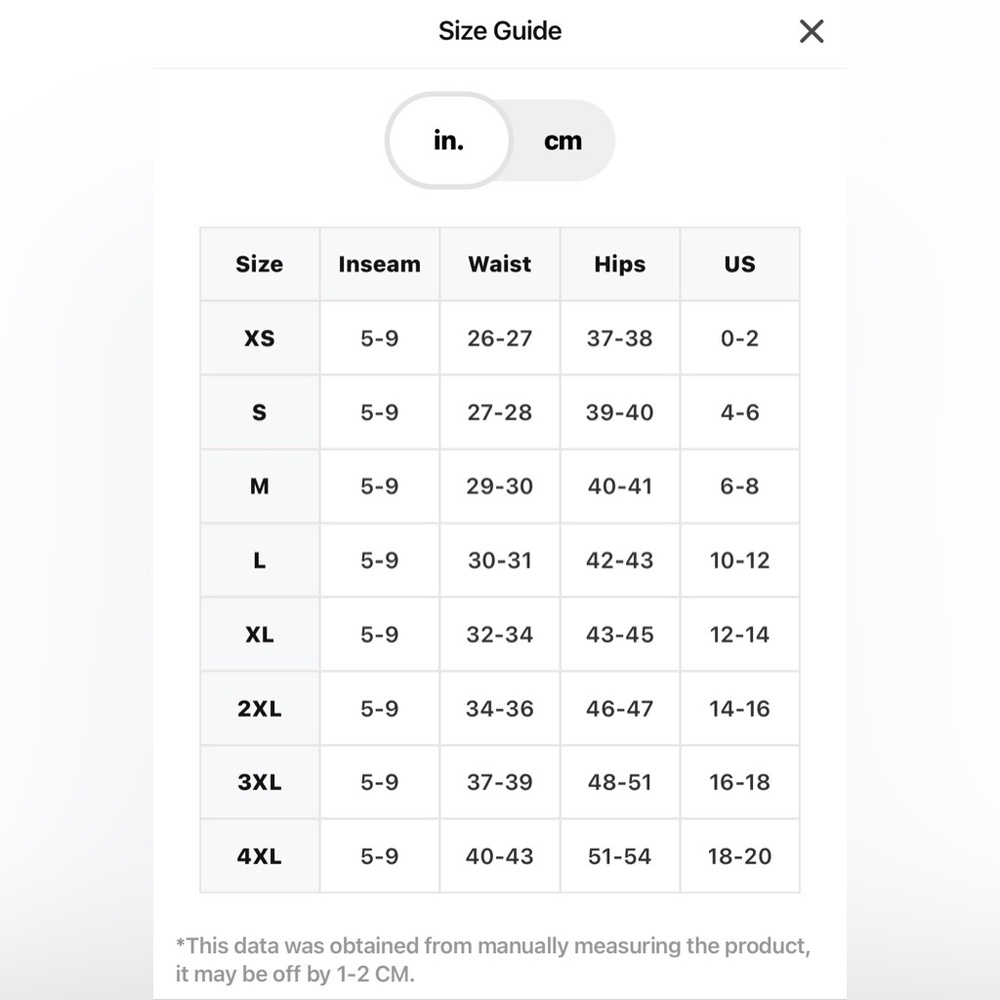Select the 4XL size row label
This screenshot has width=1000, height=1000.
[x=259, y=856]
